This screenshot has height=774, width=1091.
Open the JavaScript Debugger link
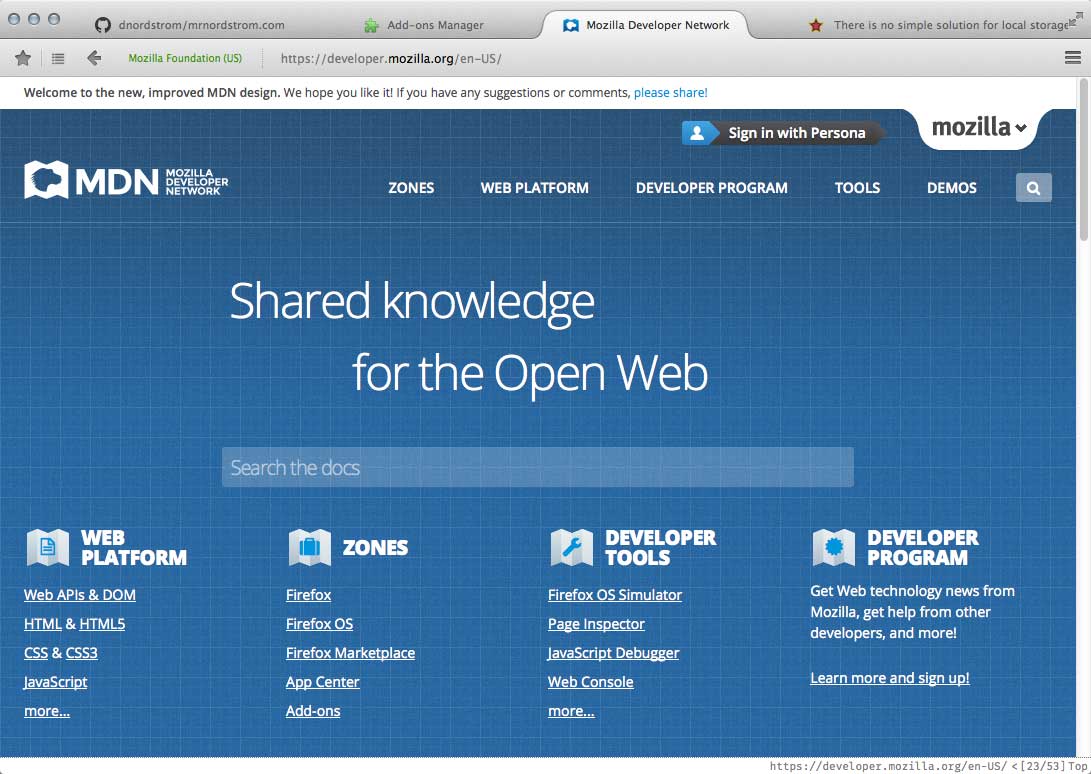[613, 653]
